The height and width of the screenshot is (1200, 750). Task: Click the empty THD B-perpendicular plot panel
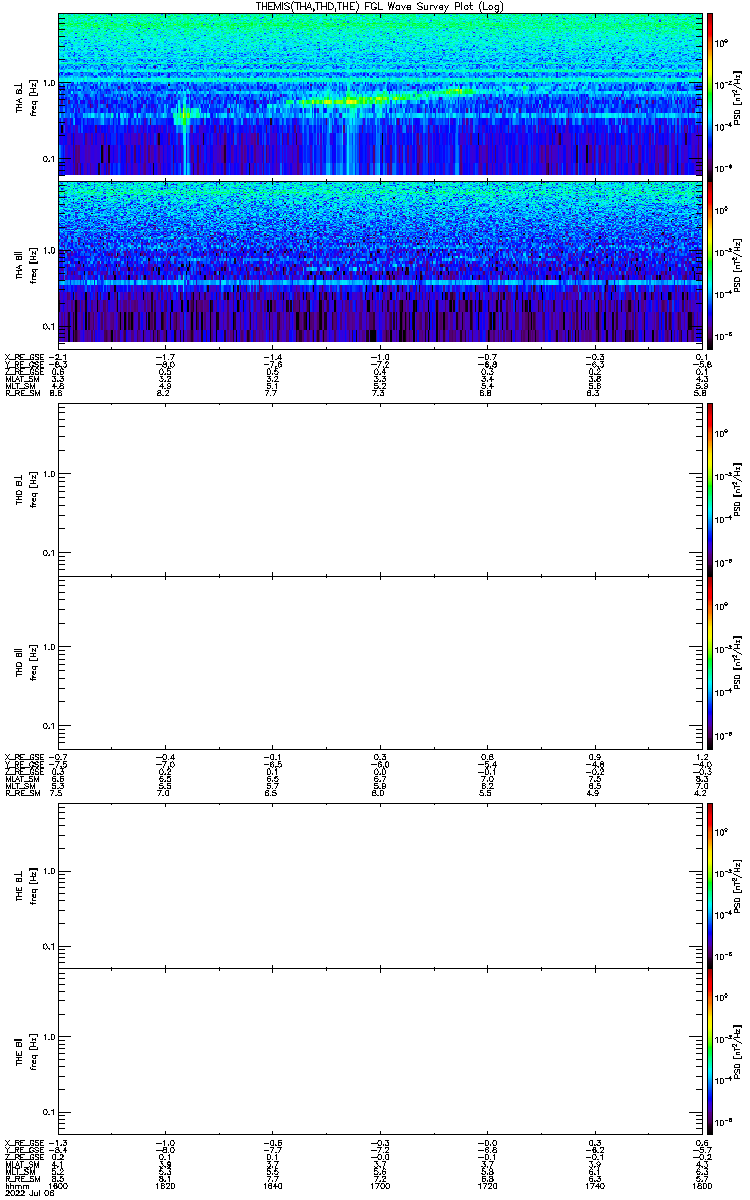379,489
